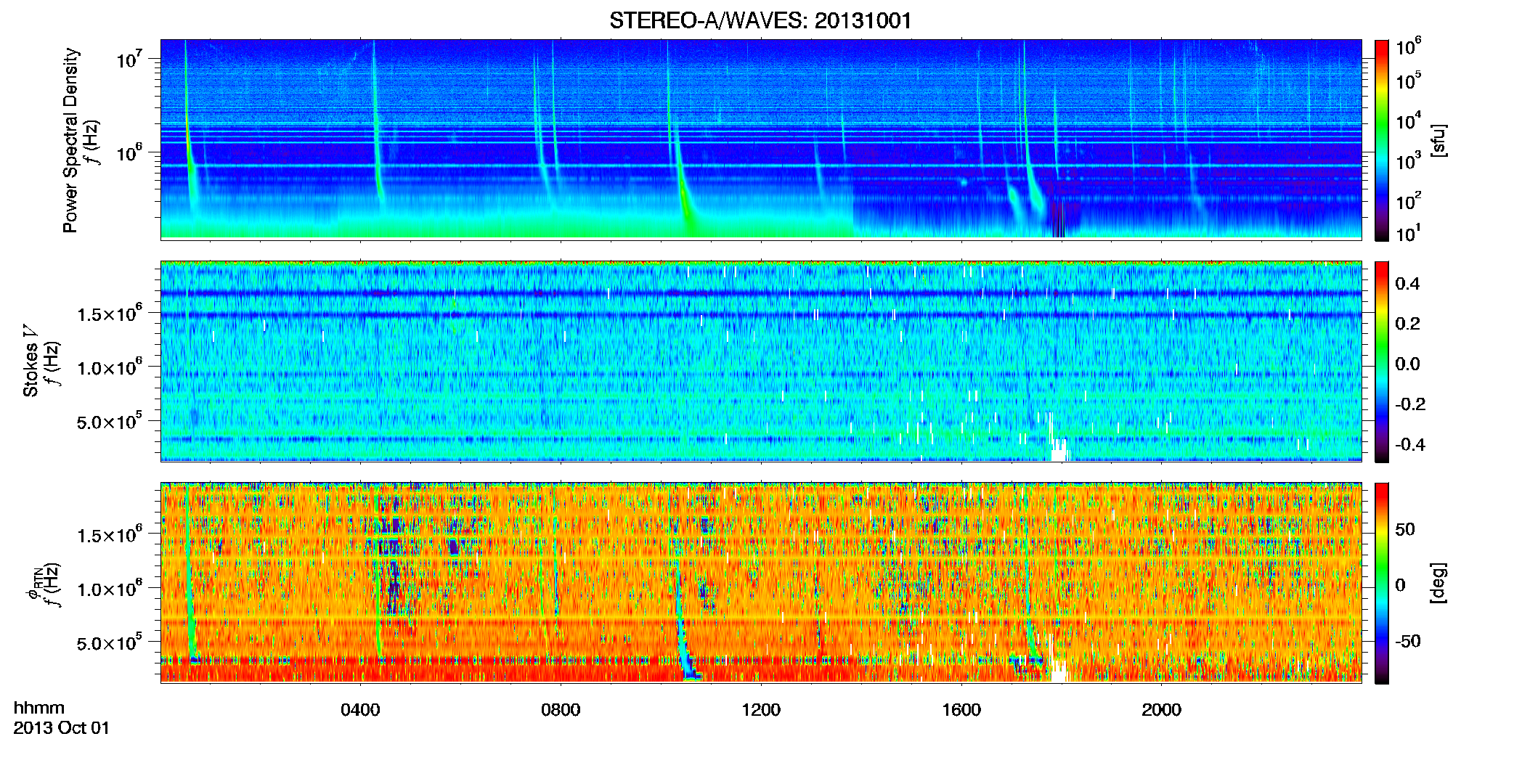Screen dimensions: 1522x784
Task: Click the "0.0" Stokes V colorbar label
Action: point(1407,364)
